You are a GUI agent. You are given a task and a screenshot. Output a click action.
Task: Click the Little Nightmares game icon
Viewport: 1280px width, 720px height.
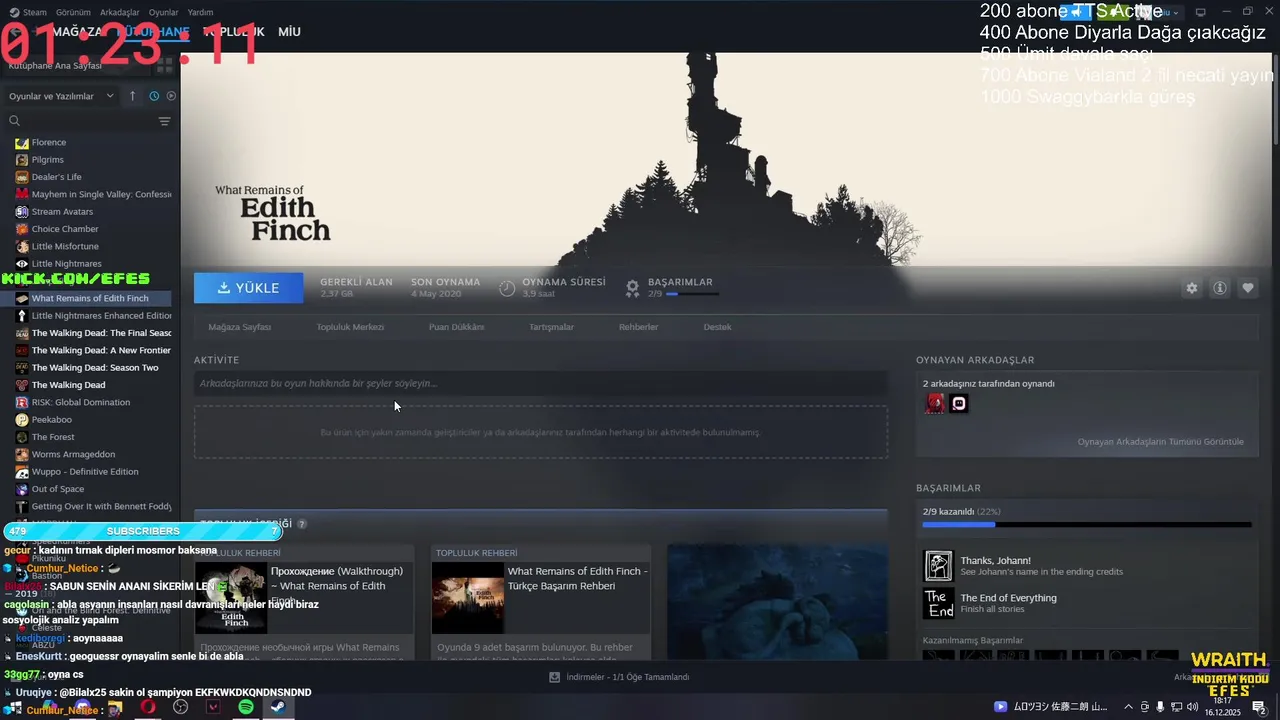point(22,264)
